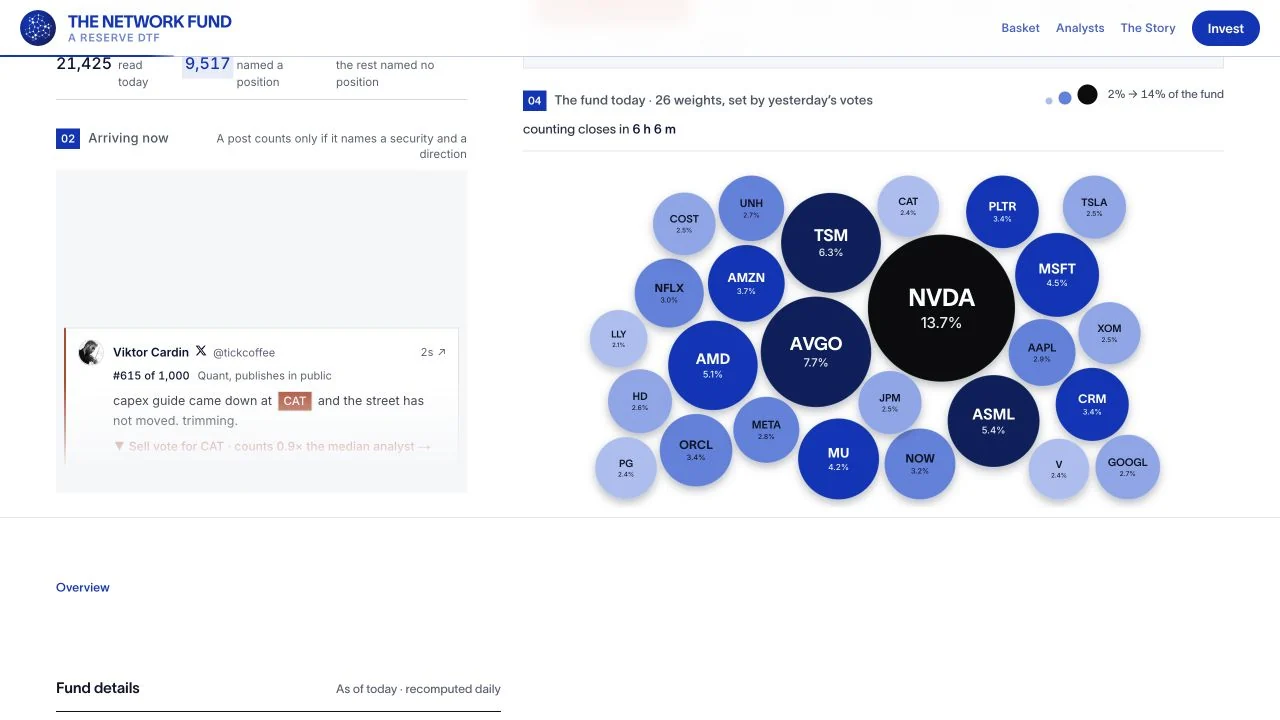Click the highlighted 9,517 figure

pos(208,64)
